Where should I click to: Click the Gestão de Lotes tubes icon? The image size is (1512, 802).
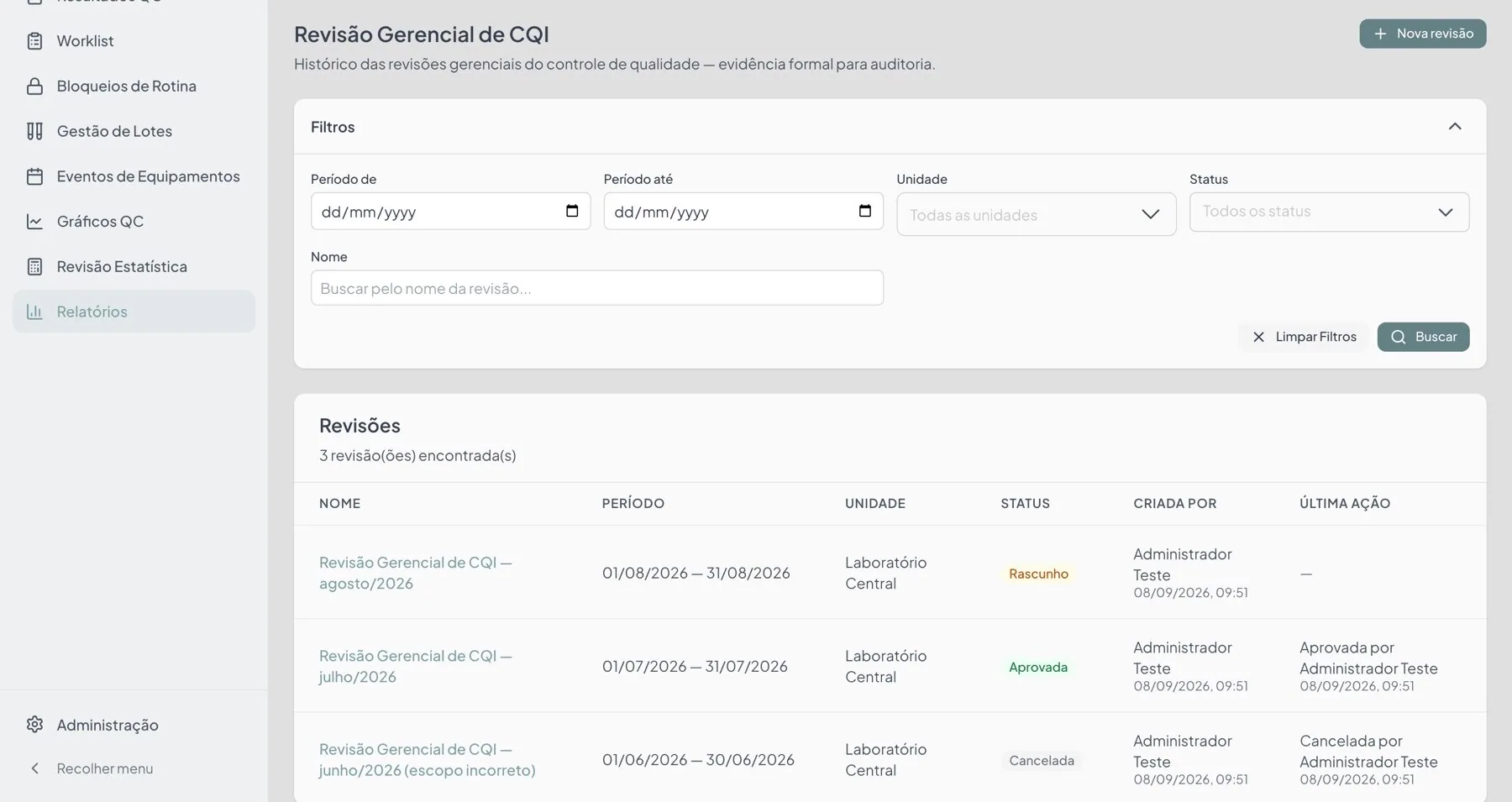[x=34, y=131]
